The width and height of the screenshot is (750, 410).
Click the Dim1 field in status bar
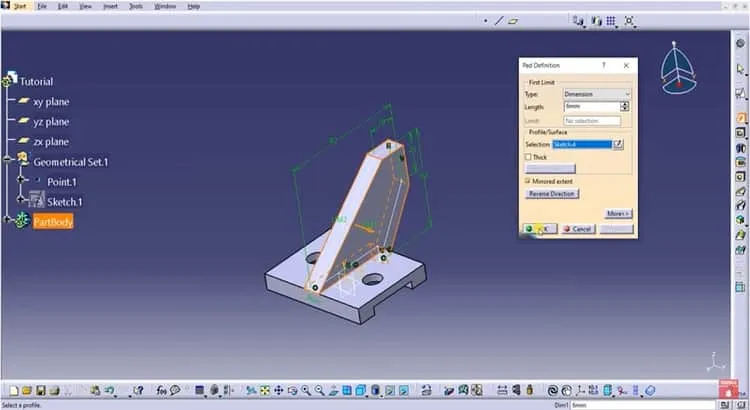645,405
